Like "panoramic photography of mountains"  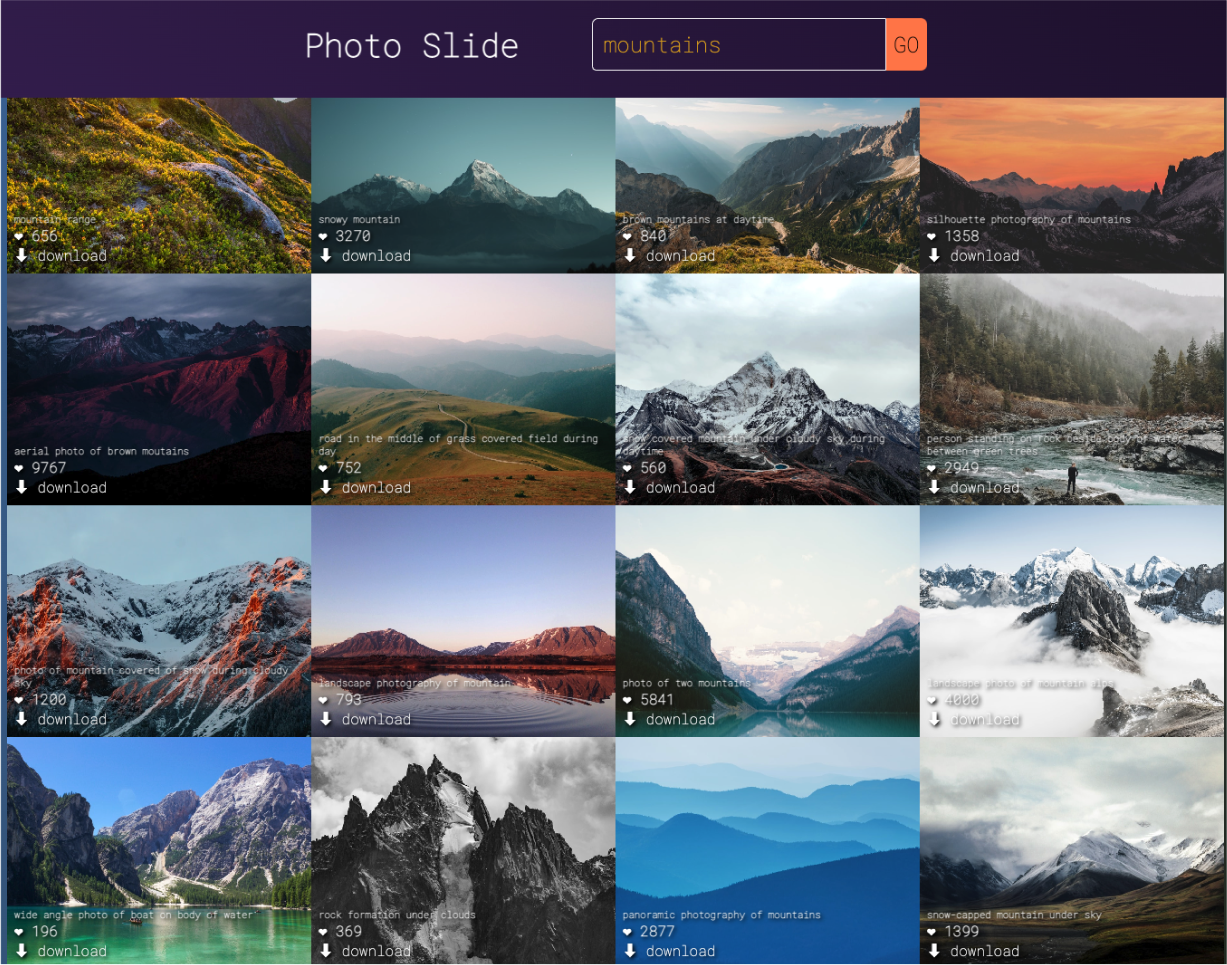click(x=628, y=931)
